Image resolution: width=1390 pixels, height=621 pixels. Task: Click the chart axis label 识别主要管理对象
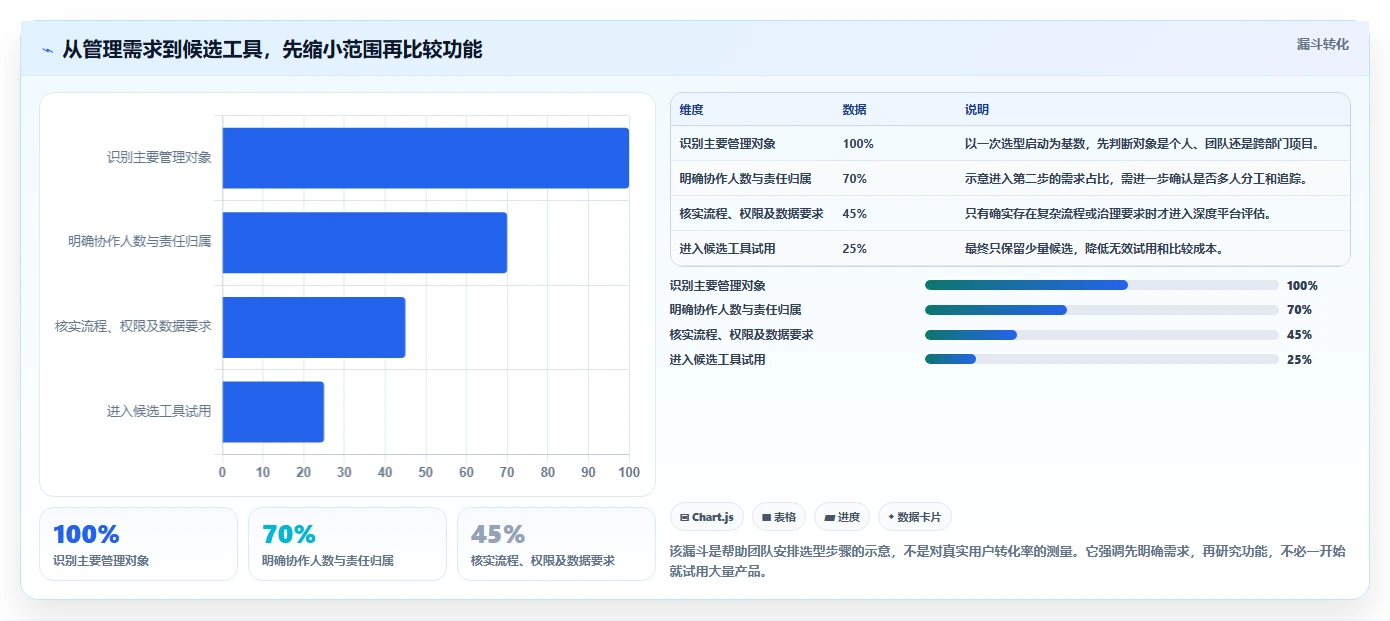(x=159, y=158)
